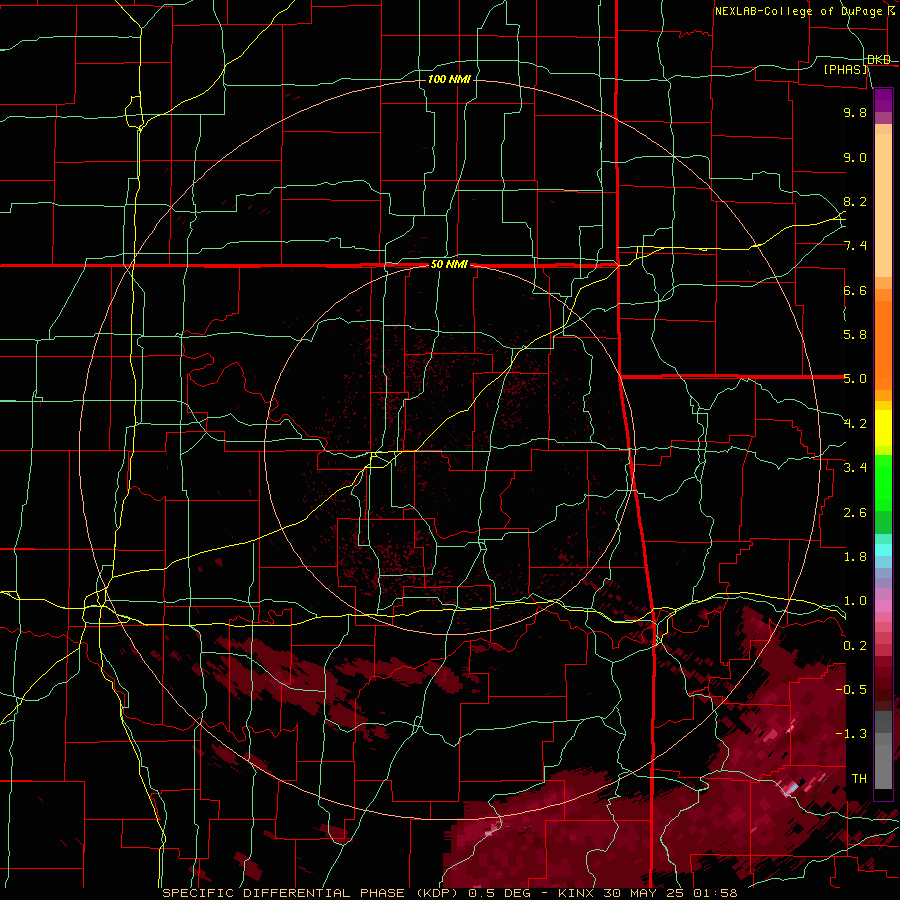Click the 6.6 value on color scale
Viewport: 900px width, 900px height.
(855, 290)
